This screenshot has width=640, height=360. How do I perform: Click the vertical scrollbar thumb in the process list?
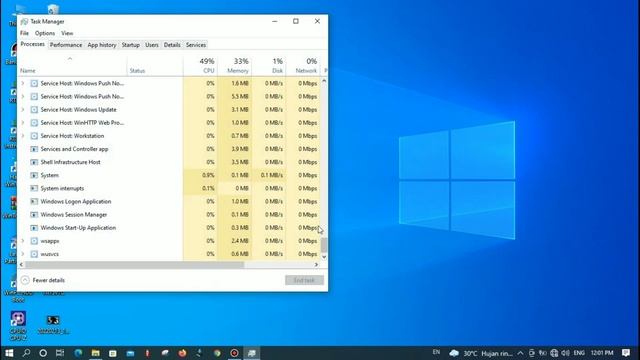(324, 245)
